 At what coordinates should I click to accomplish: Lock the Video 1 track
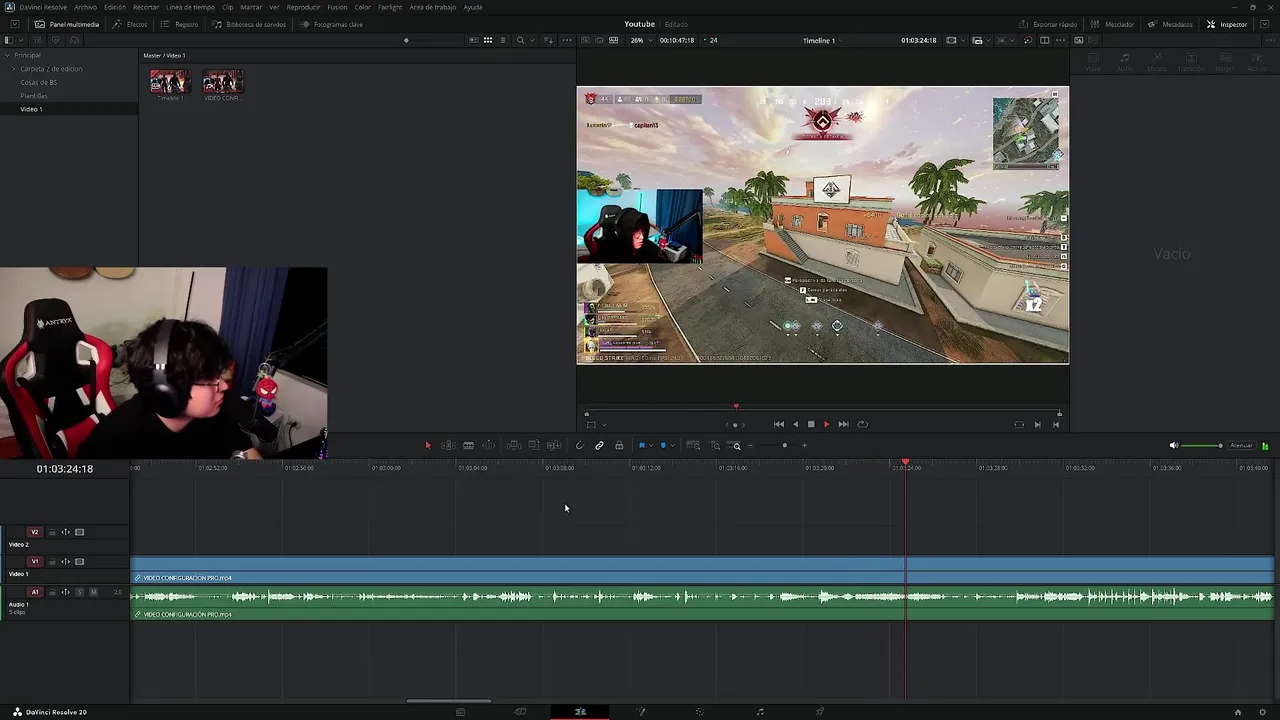coord(52,562)
